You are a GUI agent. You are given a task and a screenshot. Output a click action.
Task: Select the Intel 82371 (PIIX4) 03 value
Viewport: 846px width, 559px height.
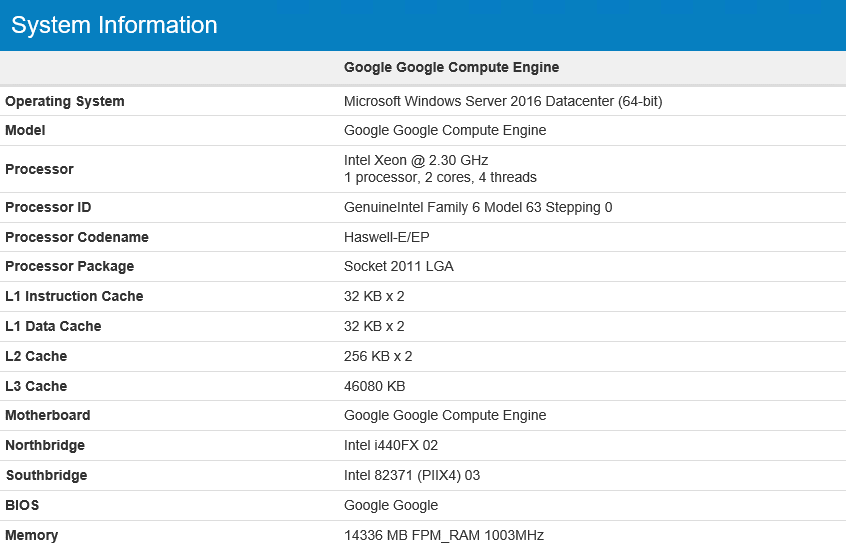tap(412, 475)
